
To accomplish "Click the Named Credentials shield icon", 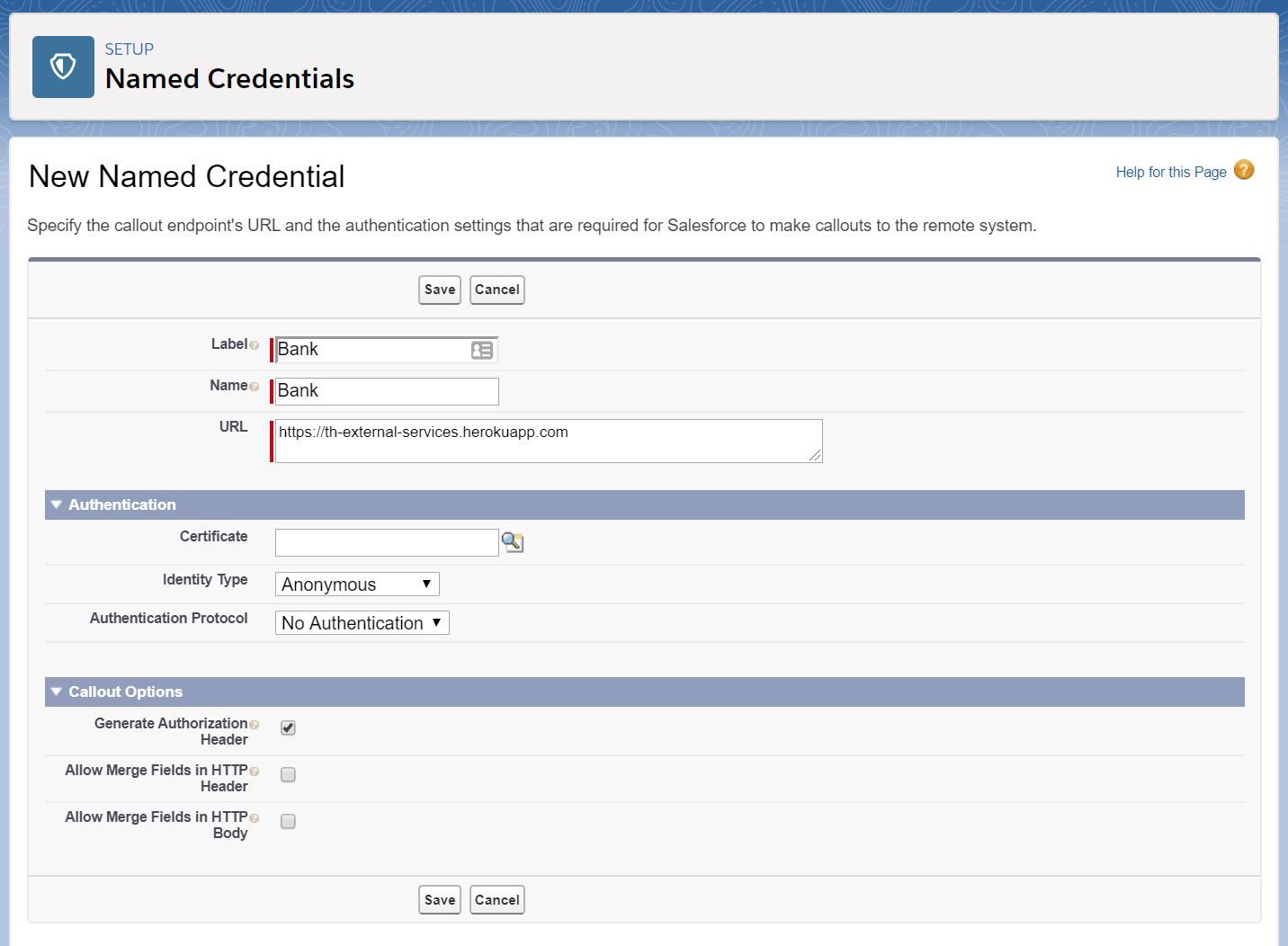I will click(63, 67).
